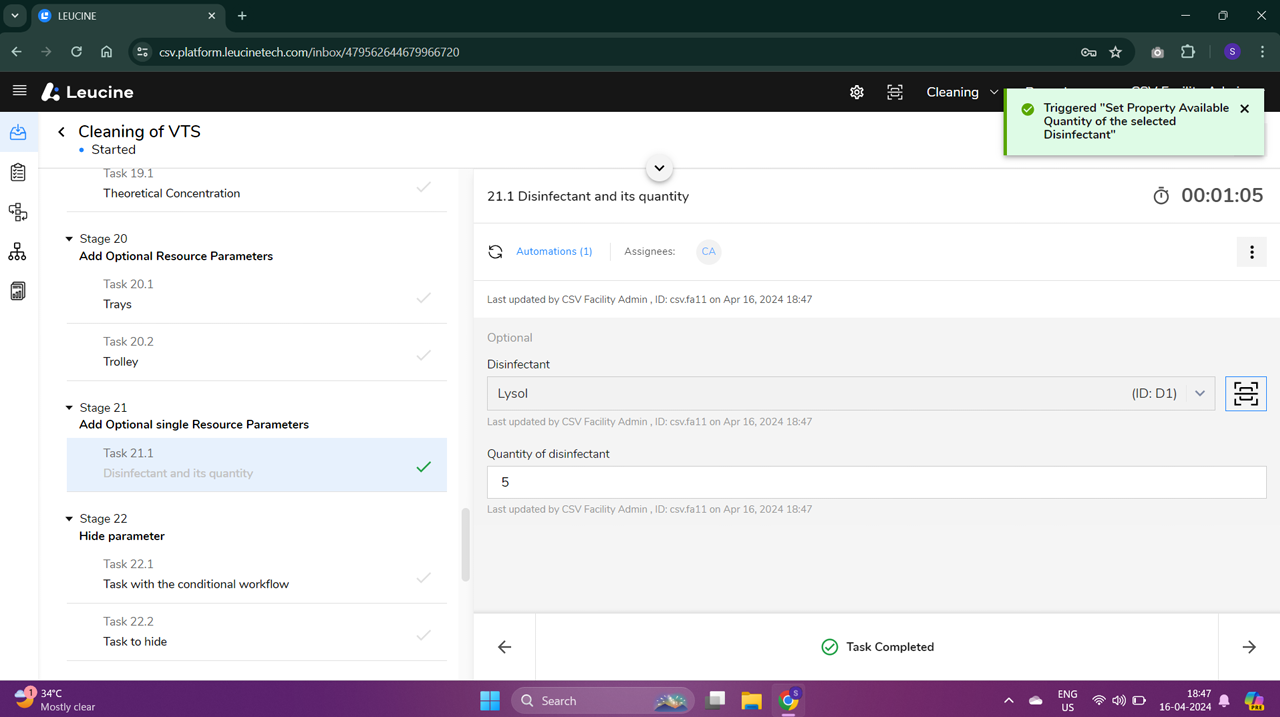Open the password key icon in address bar
The image size is (1280, 717).
(x=1089, y=52)
